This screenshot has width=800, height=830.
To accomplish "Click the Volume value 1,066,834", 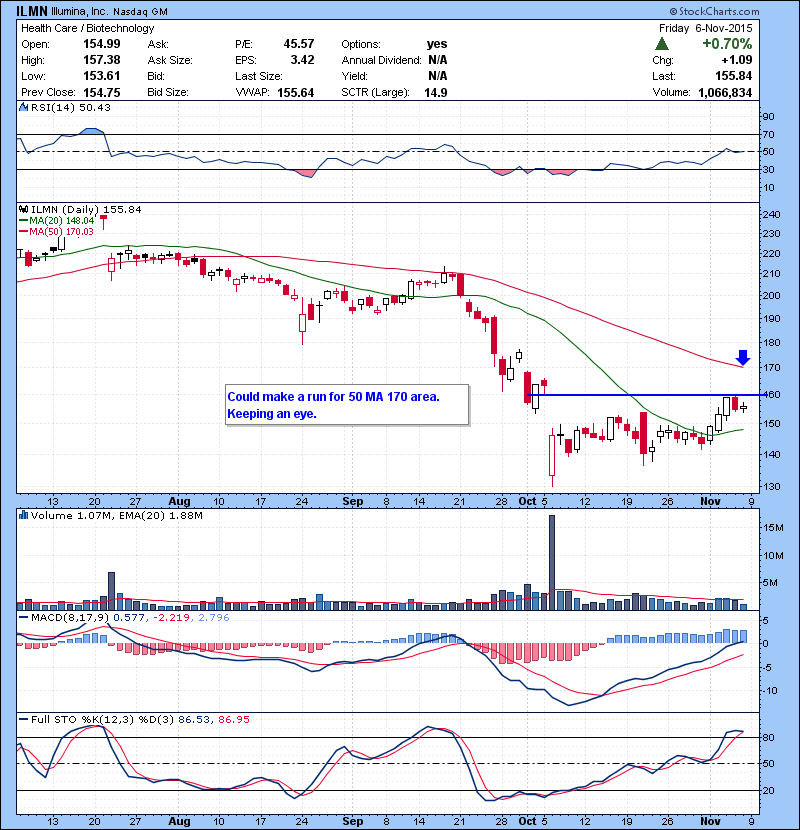I will pos(725,93).
